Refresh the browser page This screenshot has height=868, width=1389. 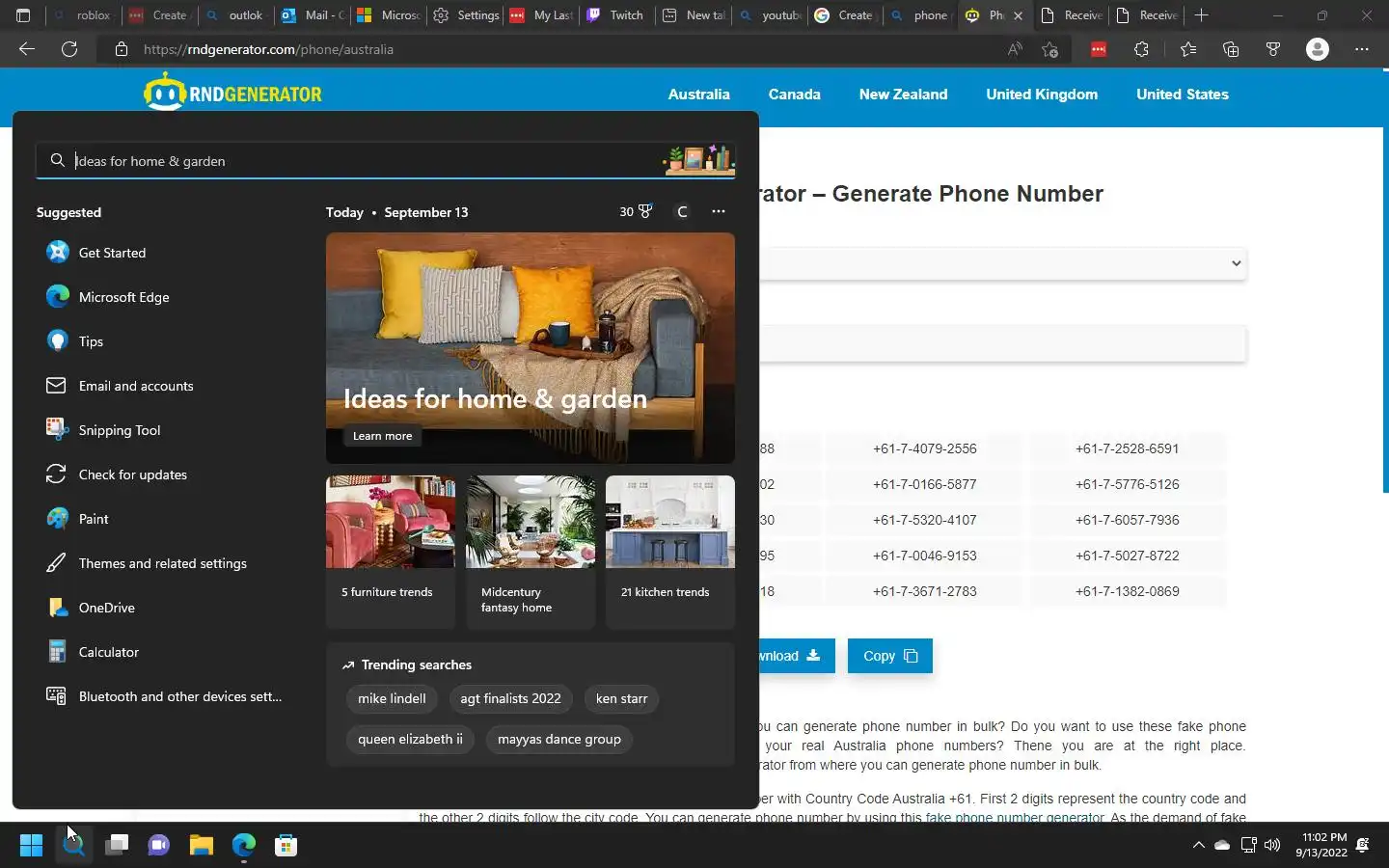pos(69,49)
